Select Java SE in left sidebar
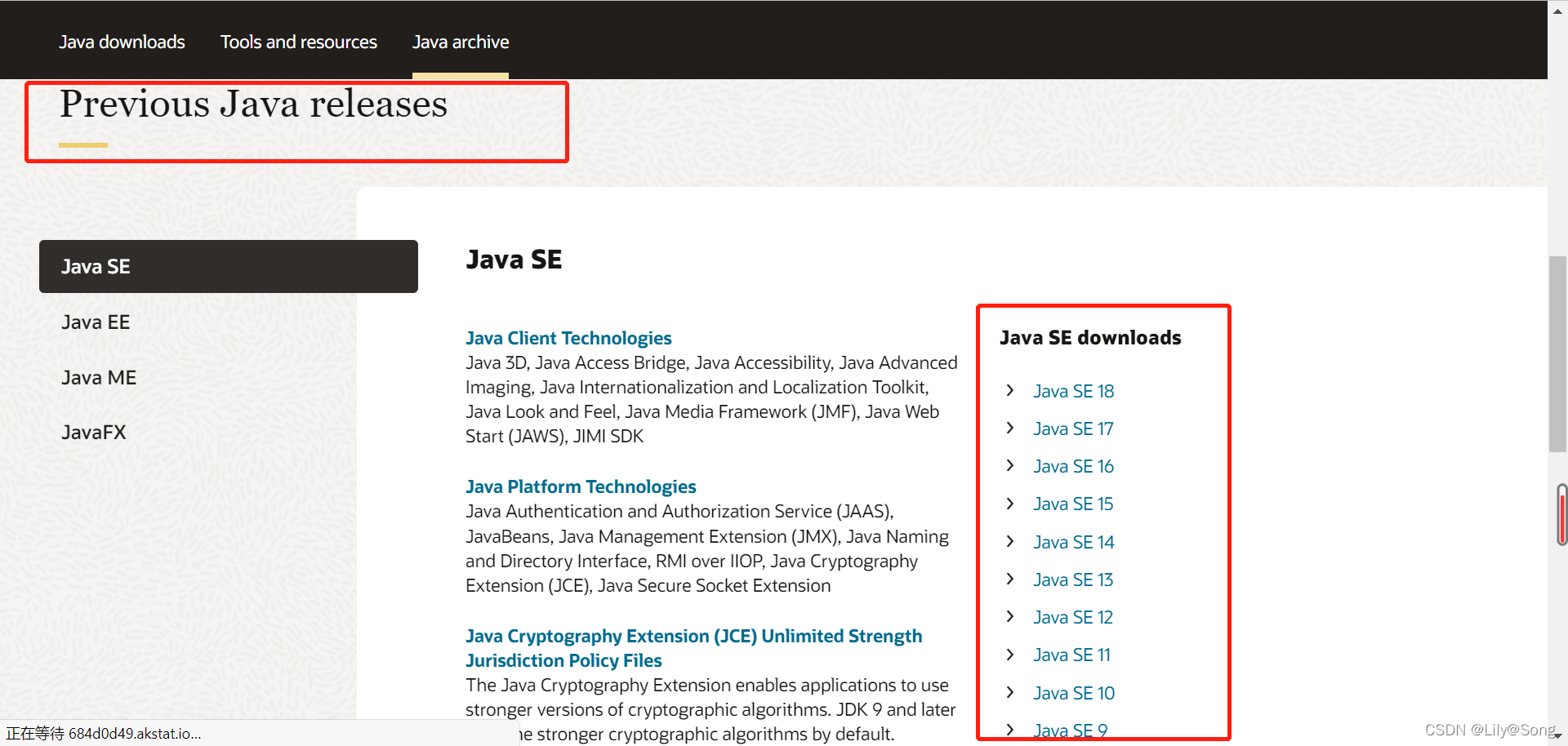Screen dimensions: 1568x746 point(229,266)
